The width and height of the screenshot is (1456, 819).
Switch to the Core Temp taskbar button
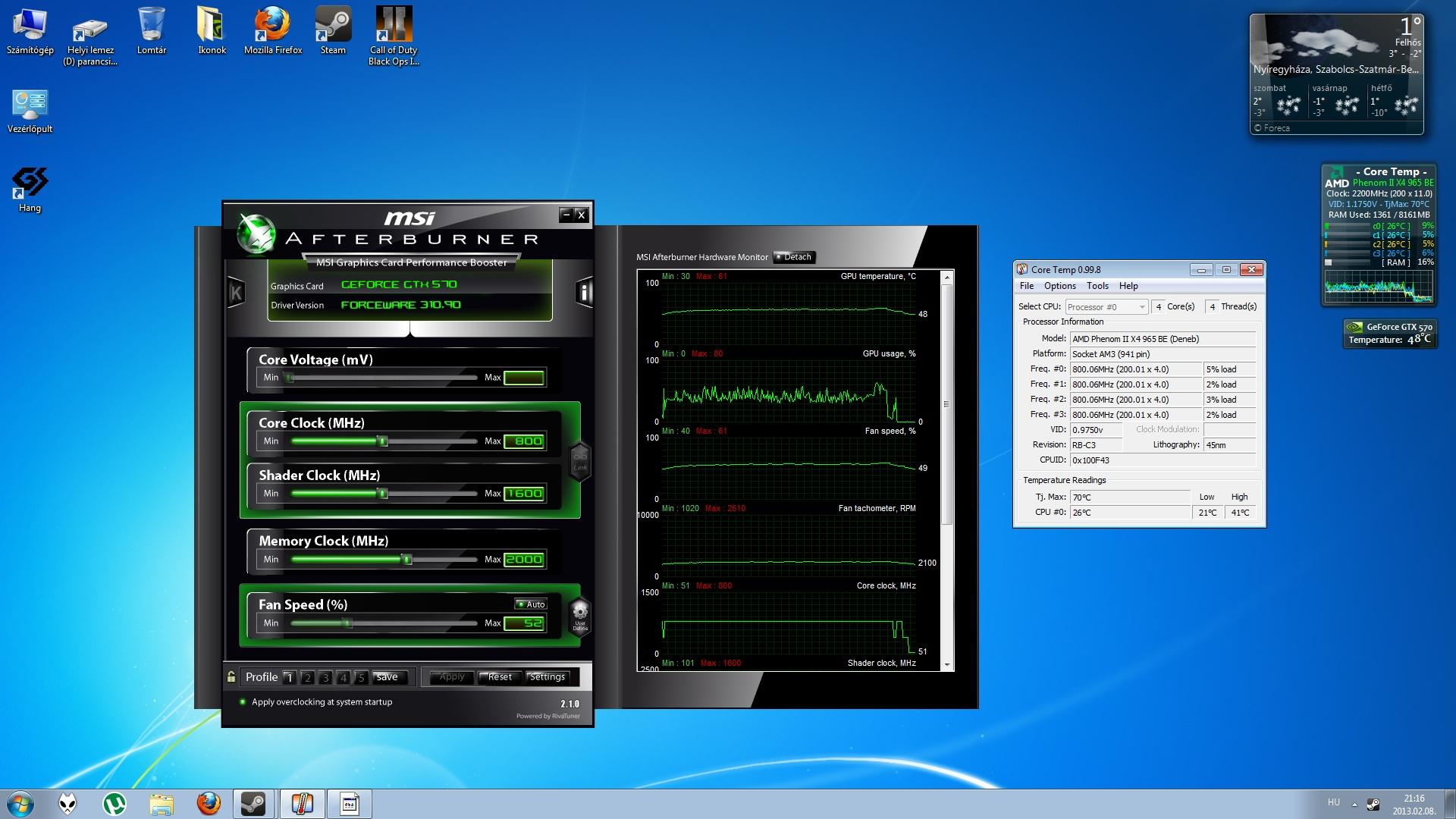tap(302, 804)
